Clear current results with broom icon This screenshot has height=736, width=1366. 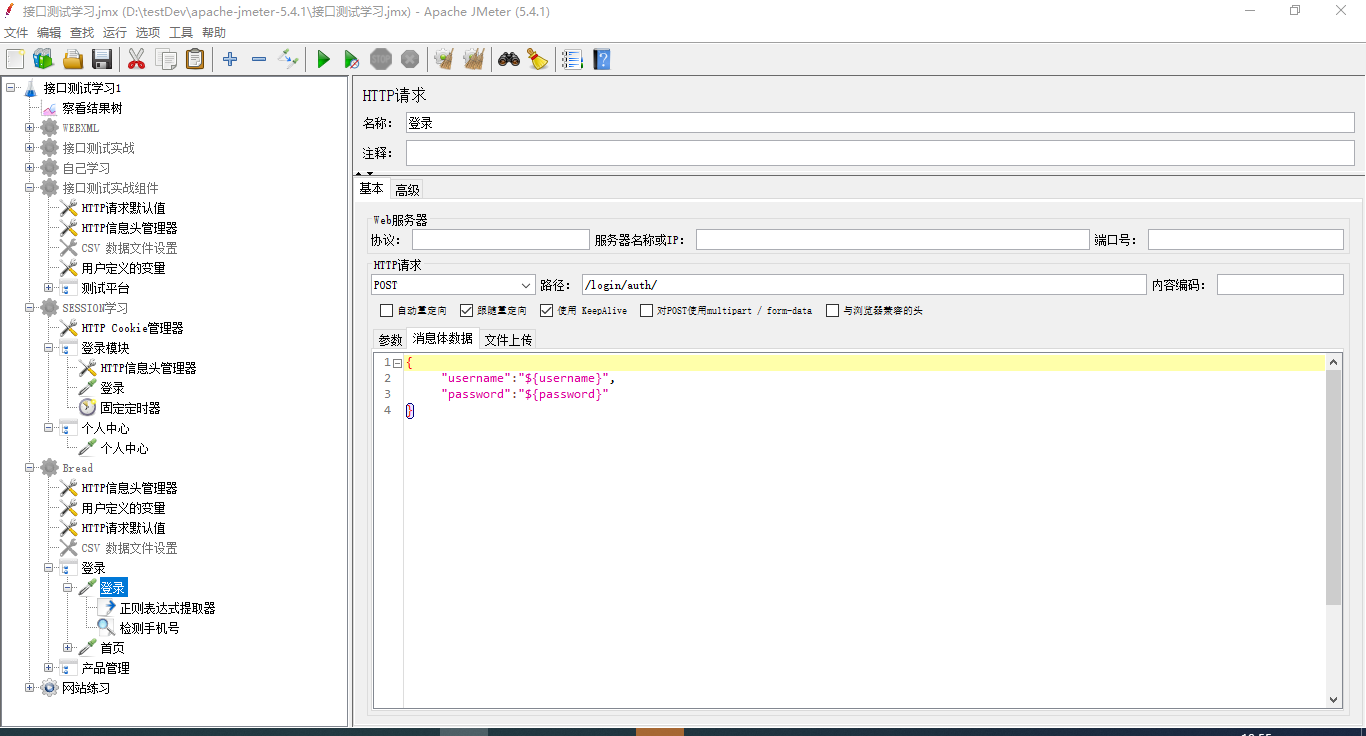[444, 60]
